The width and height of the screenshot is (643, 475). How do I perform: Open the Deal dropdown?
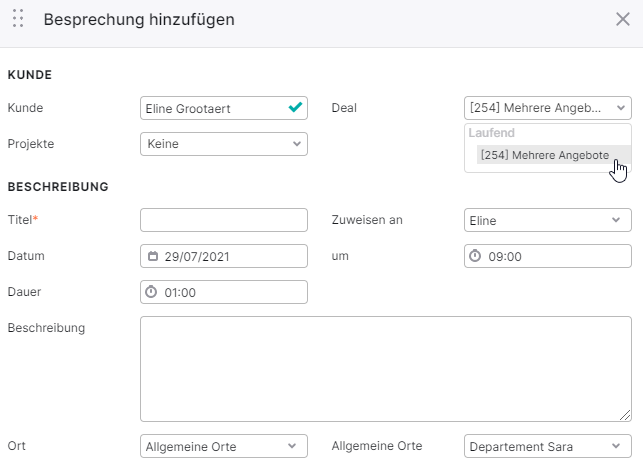coord(548,108)
